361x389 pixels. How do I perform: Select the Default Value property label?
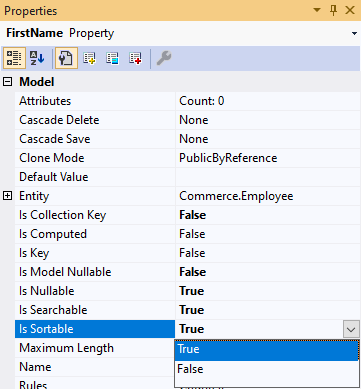pyautogui.click(x=54, y=177)
